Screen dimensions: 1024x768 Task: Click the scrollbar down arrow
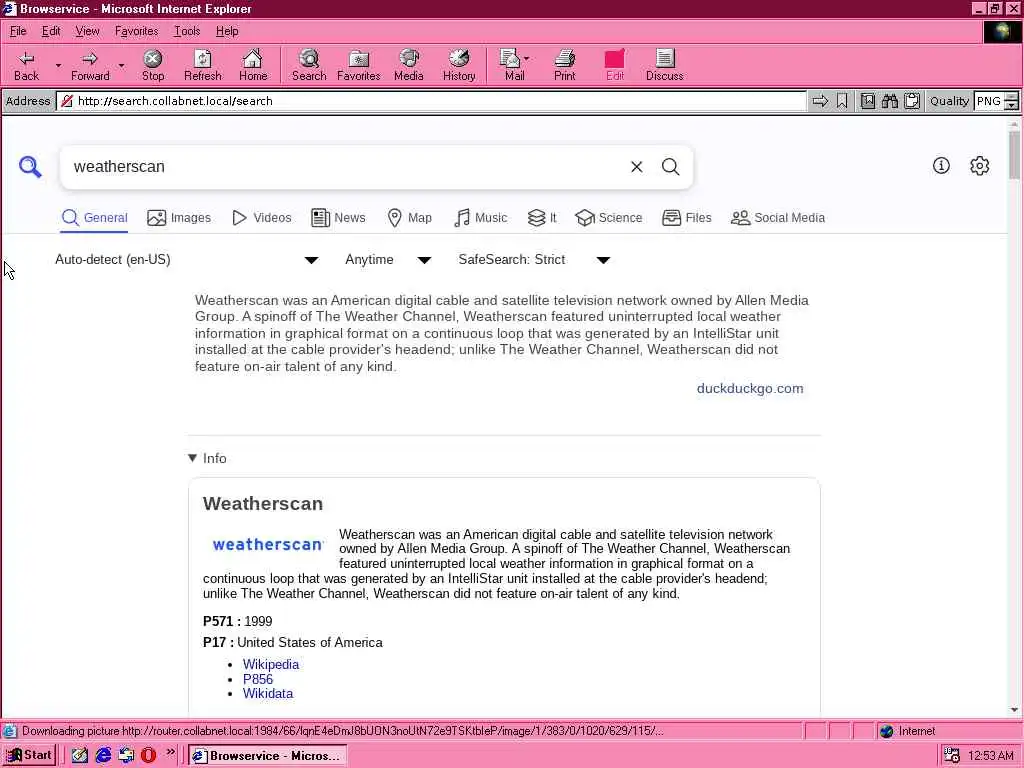pos(1014,709)
